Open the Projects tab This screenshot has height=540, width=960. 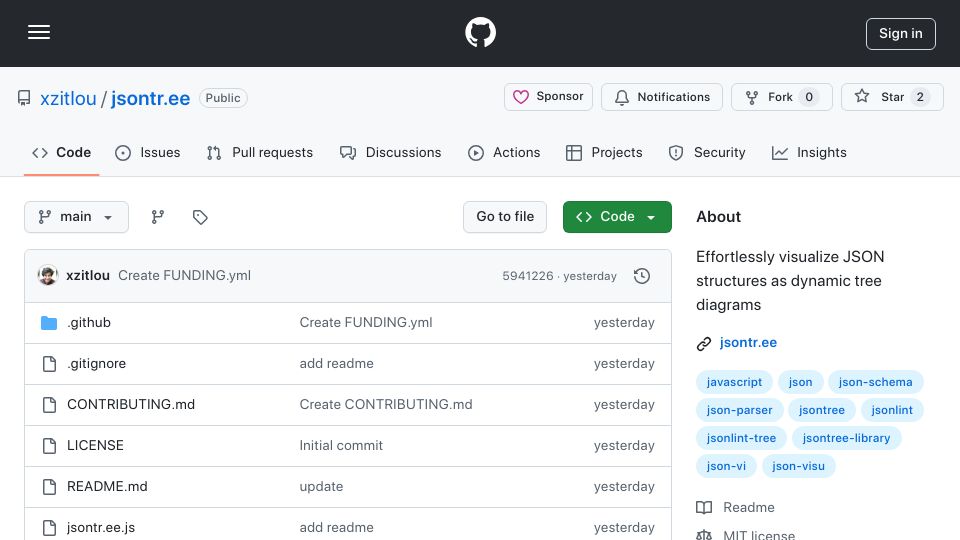pos(604,152)
